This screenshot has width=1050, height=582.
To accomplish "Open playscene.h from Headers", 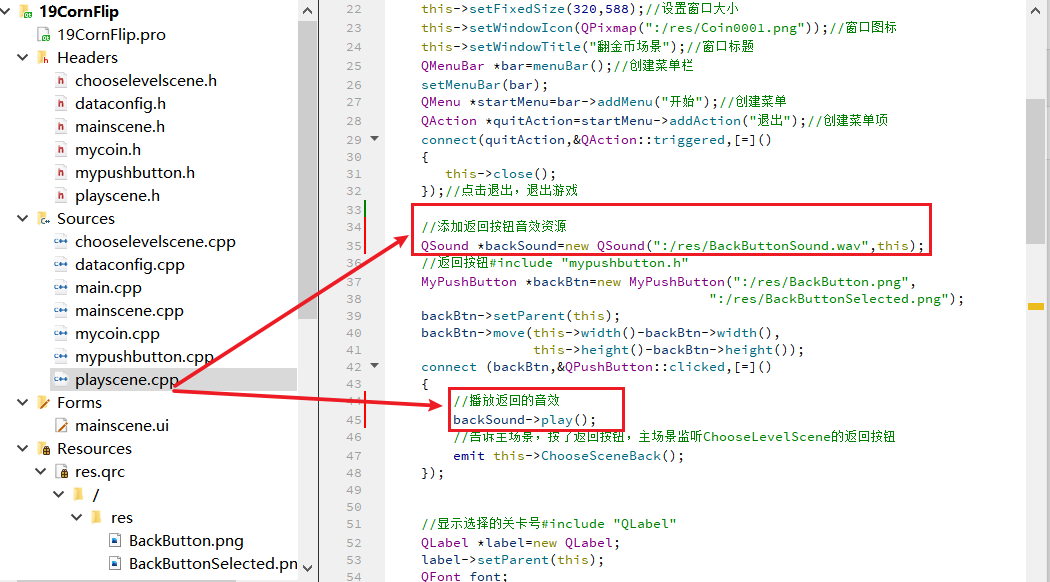I will click(118, 196).
